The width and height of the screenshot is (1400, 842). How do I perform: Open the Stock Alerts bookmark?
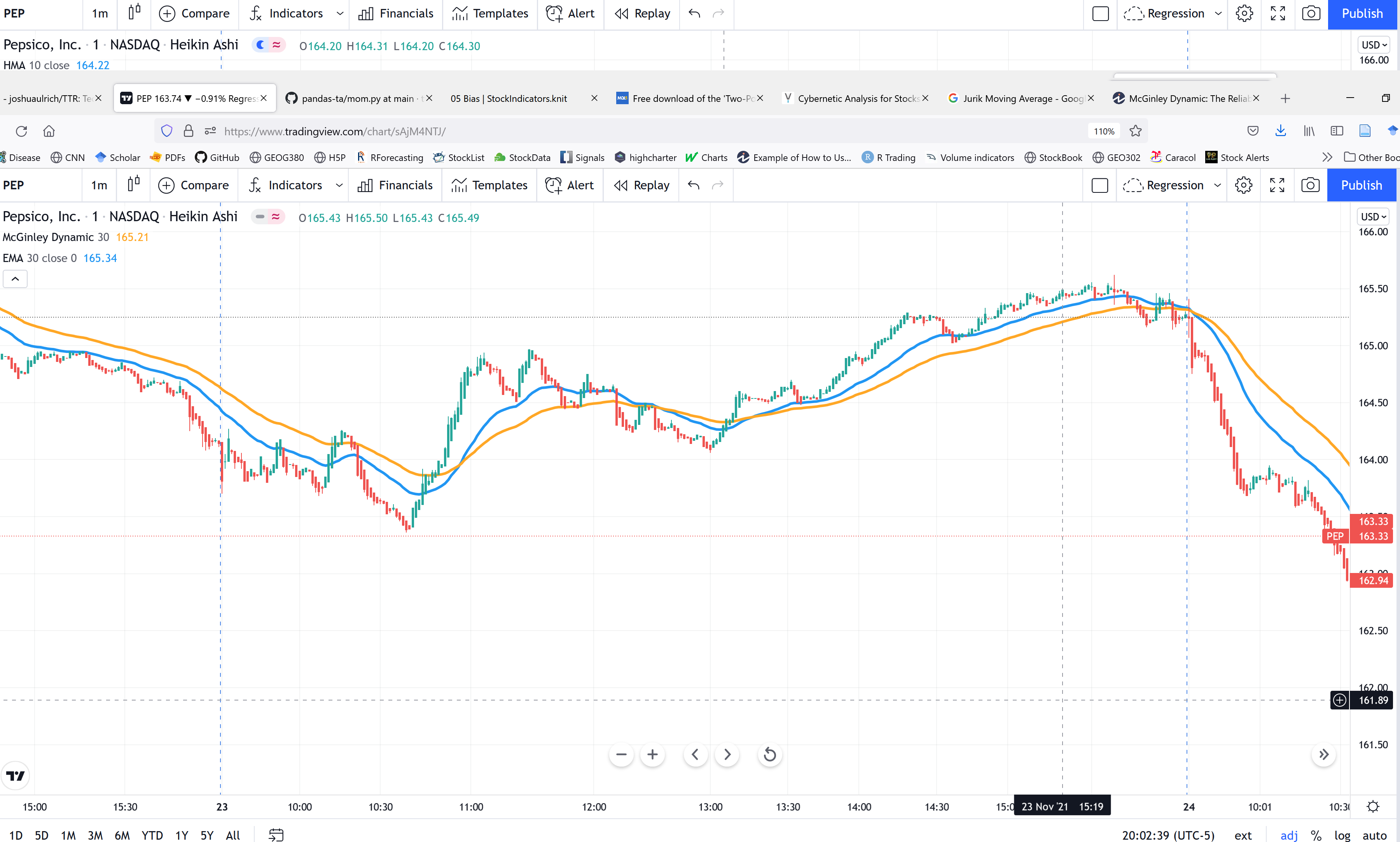point(1237,157)
